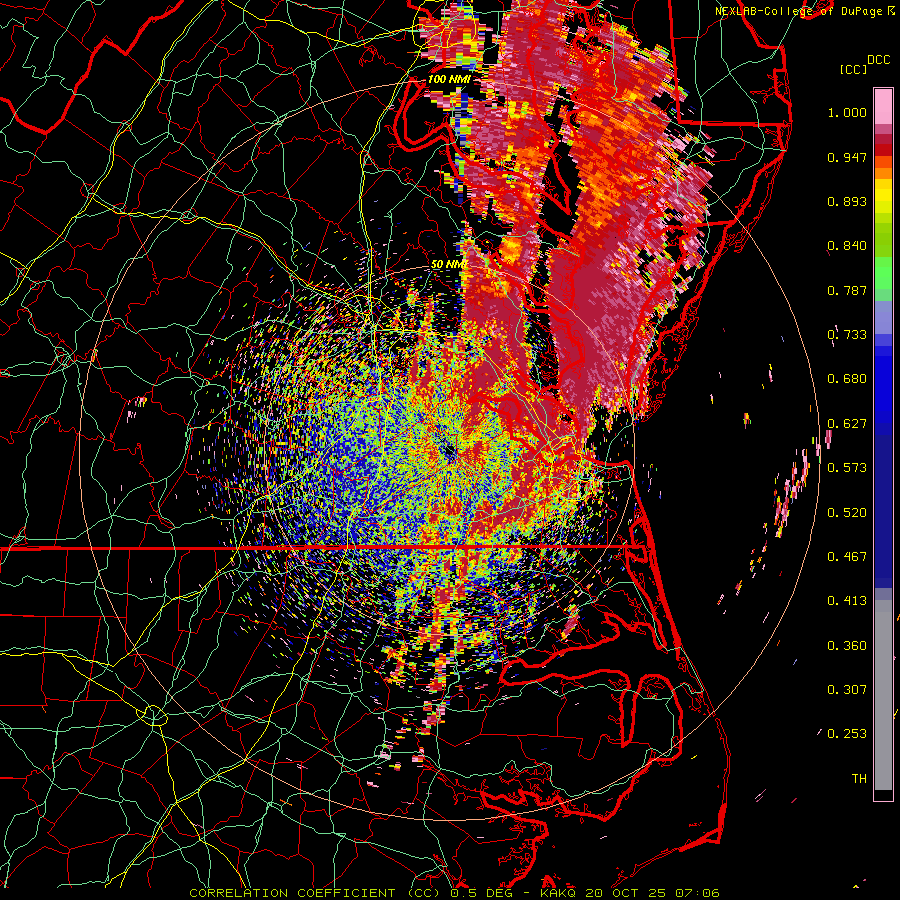This screenshot has width=900, height=900.
Task: Click the pink top segment of color bar
Action: point(883,107)
